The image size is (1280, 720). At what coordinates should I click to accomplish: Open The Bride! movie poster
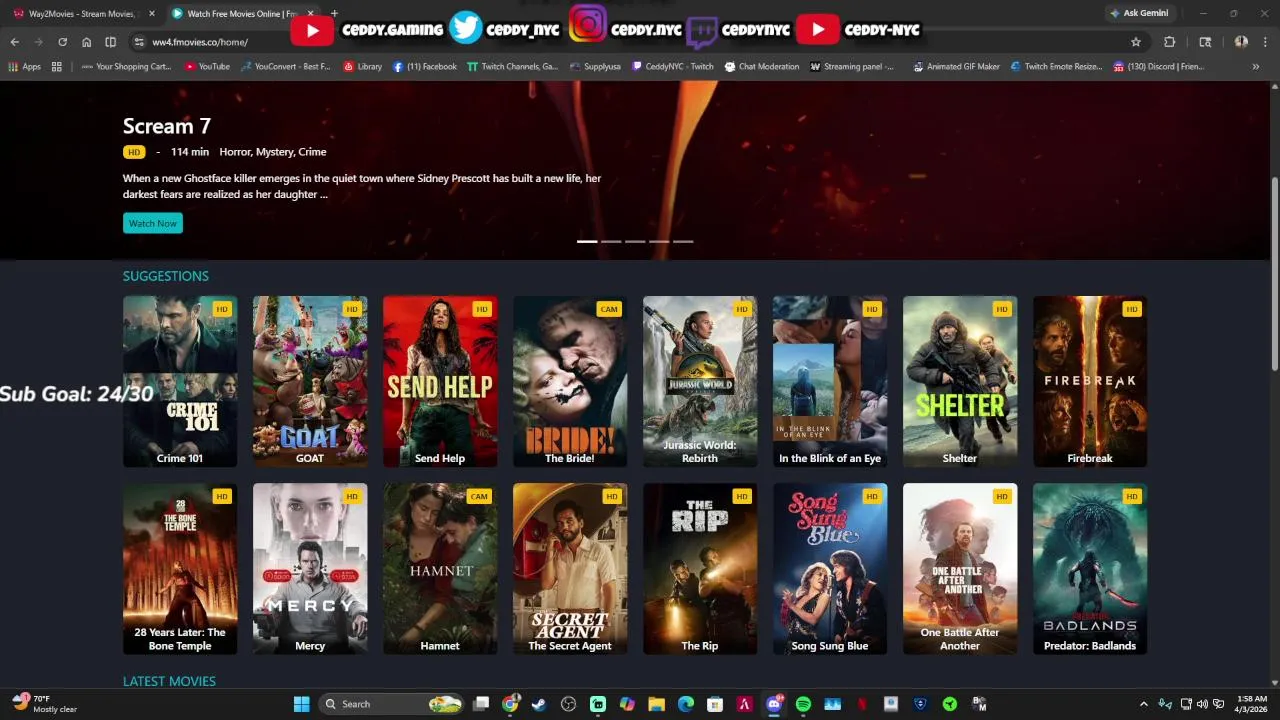tap(570, 381)
